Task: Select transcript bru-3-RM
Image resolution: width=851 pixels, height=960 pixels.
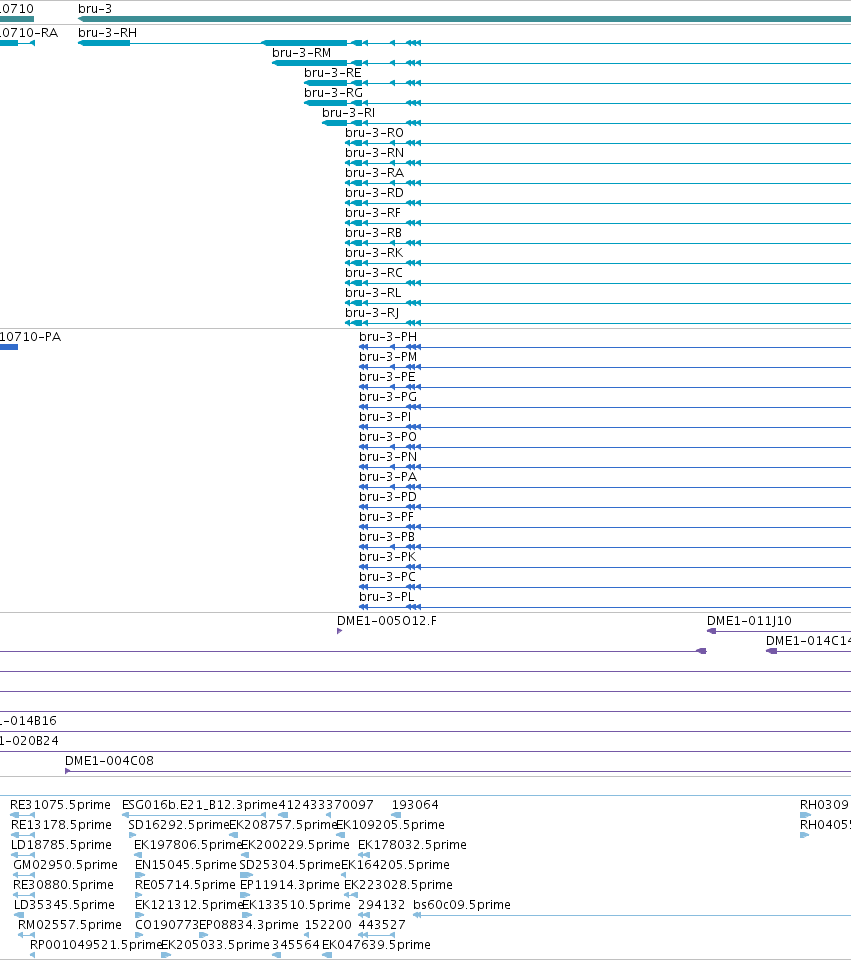Action: 302,53
